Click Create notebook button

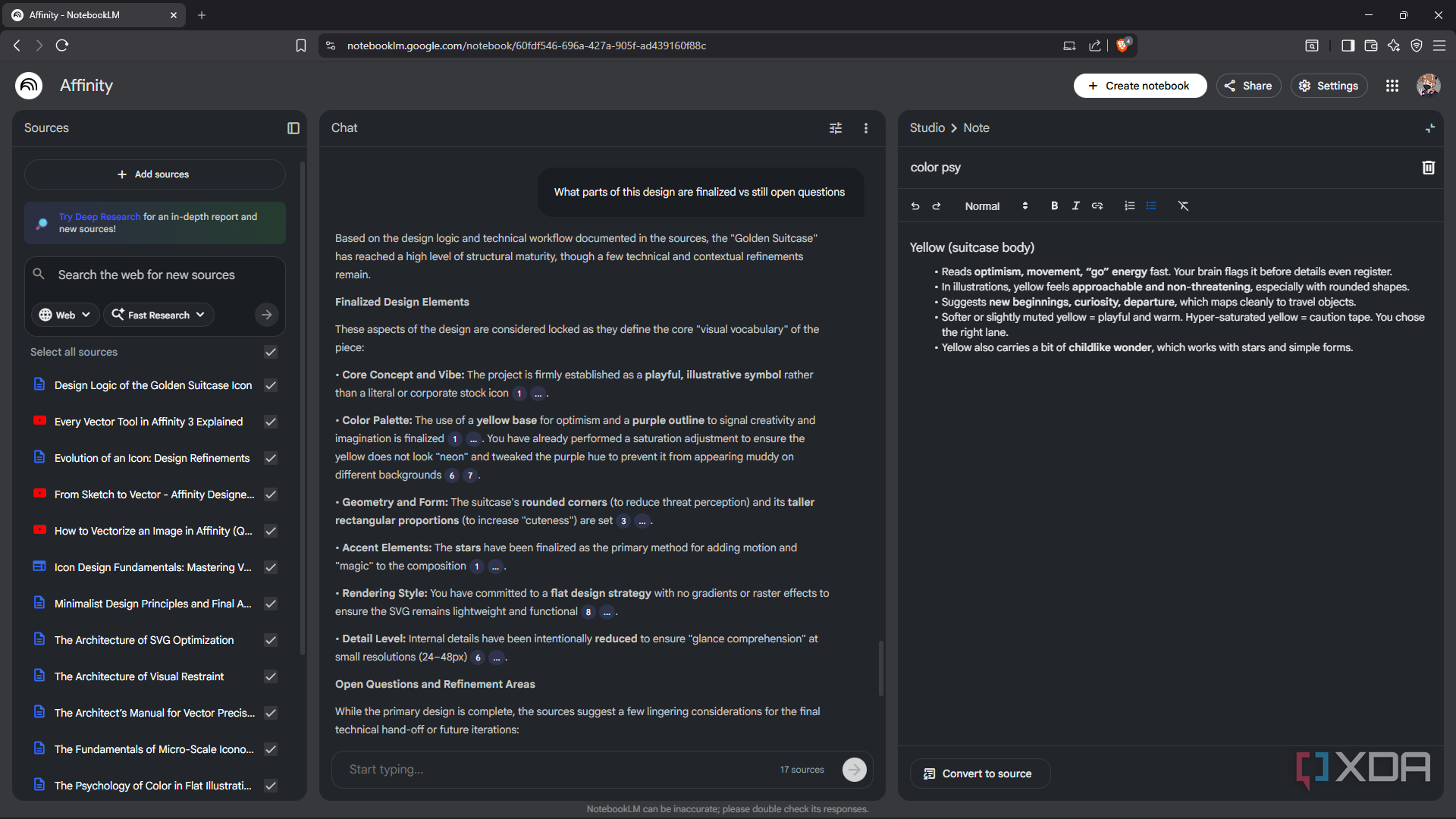tap(1140, 86)
